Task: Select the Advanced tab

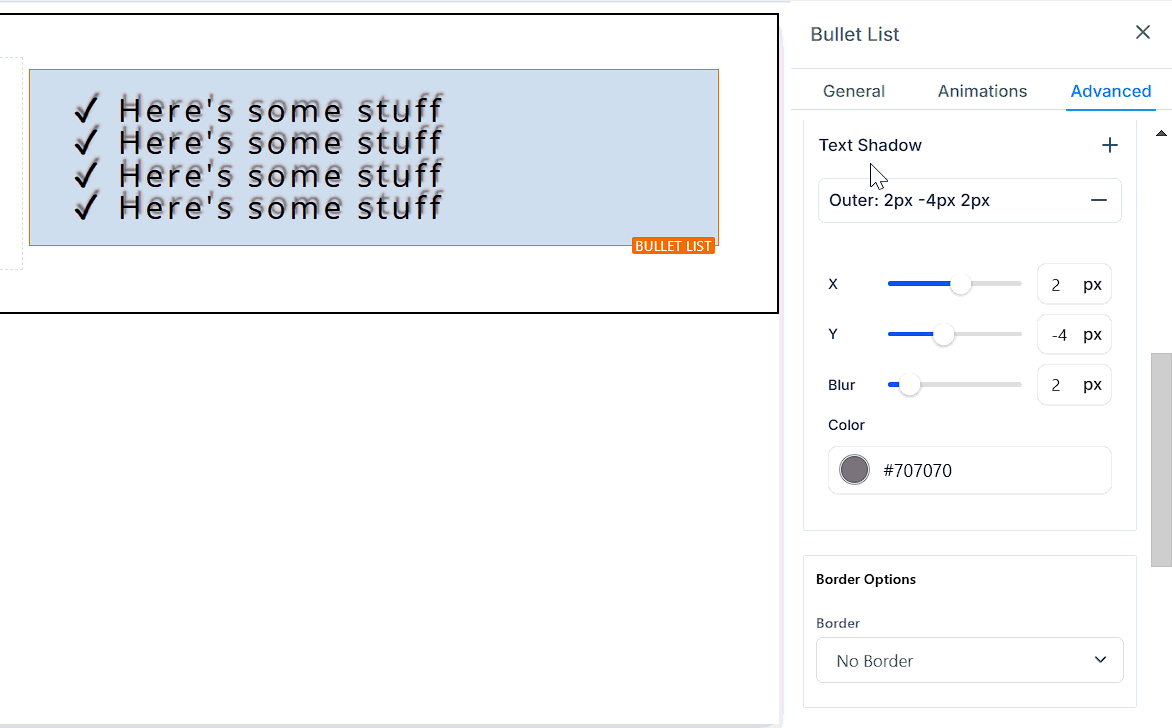Action: tap(1110, 91)
